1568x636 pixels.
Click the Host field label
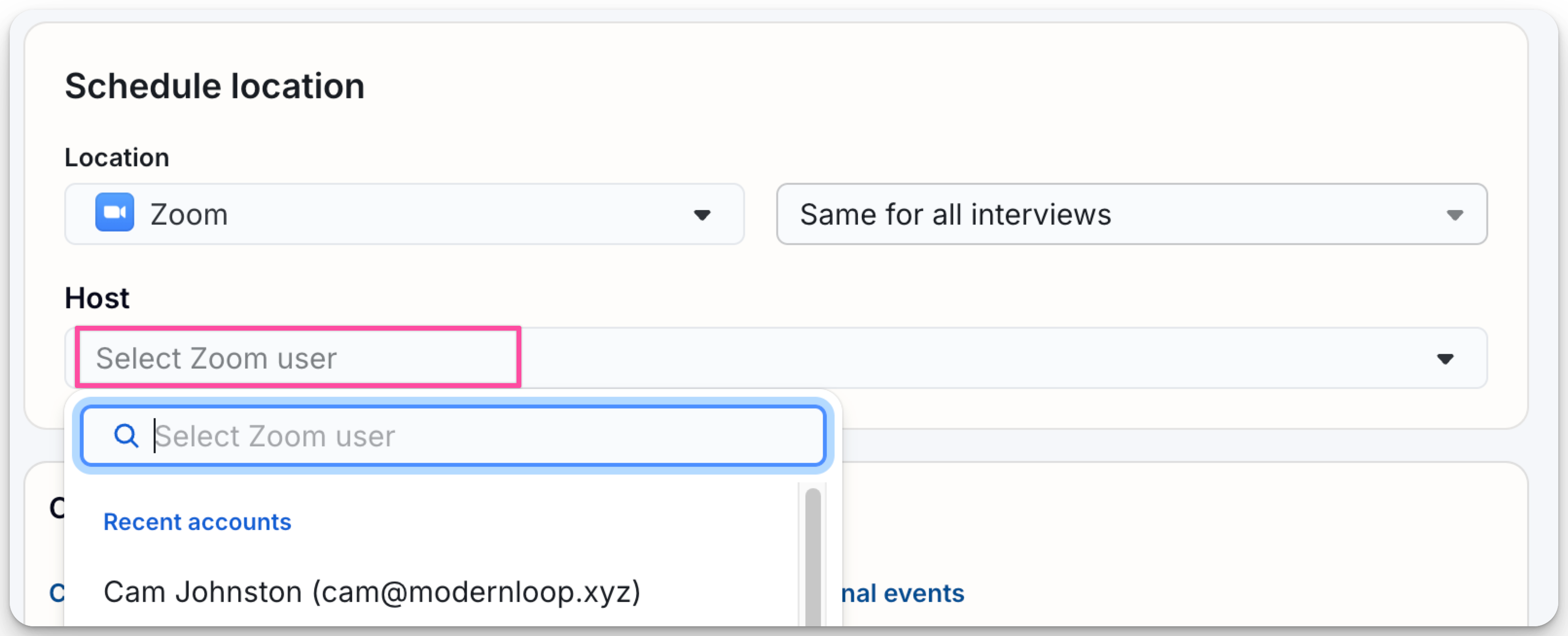click(97, 298)
